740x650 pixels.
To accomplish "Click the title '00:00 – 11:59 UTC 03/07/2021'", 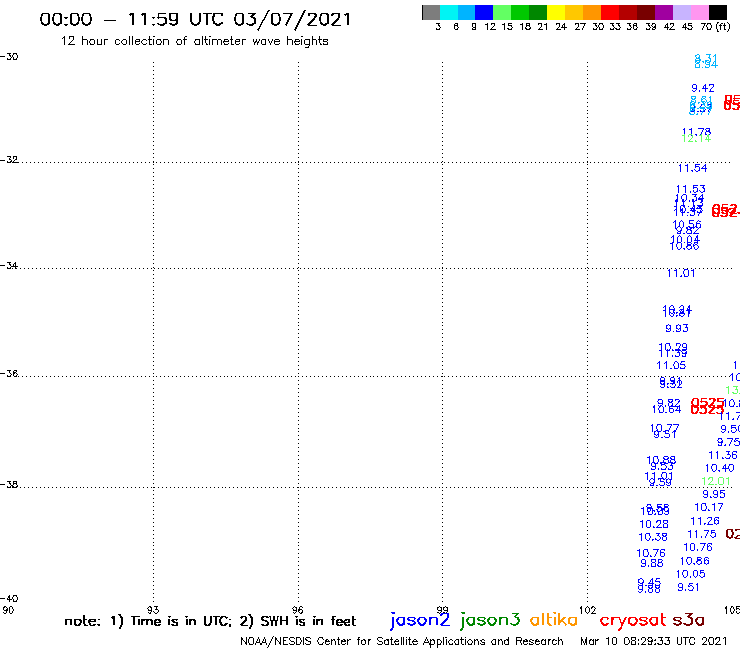I will [x=195, y=20].
